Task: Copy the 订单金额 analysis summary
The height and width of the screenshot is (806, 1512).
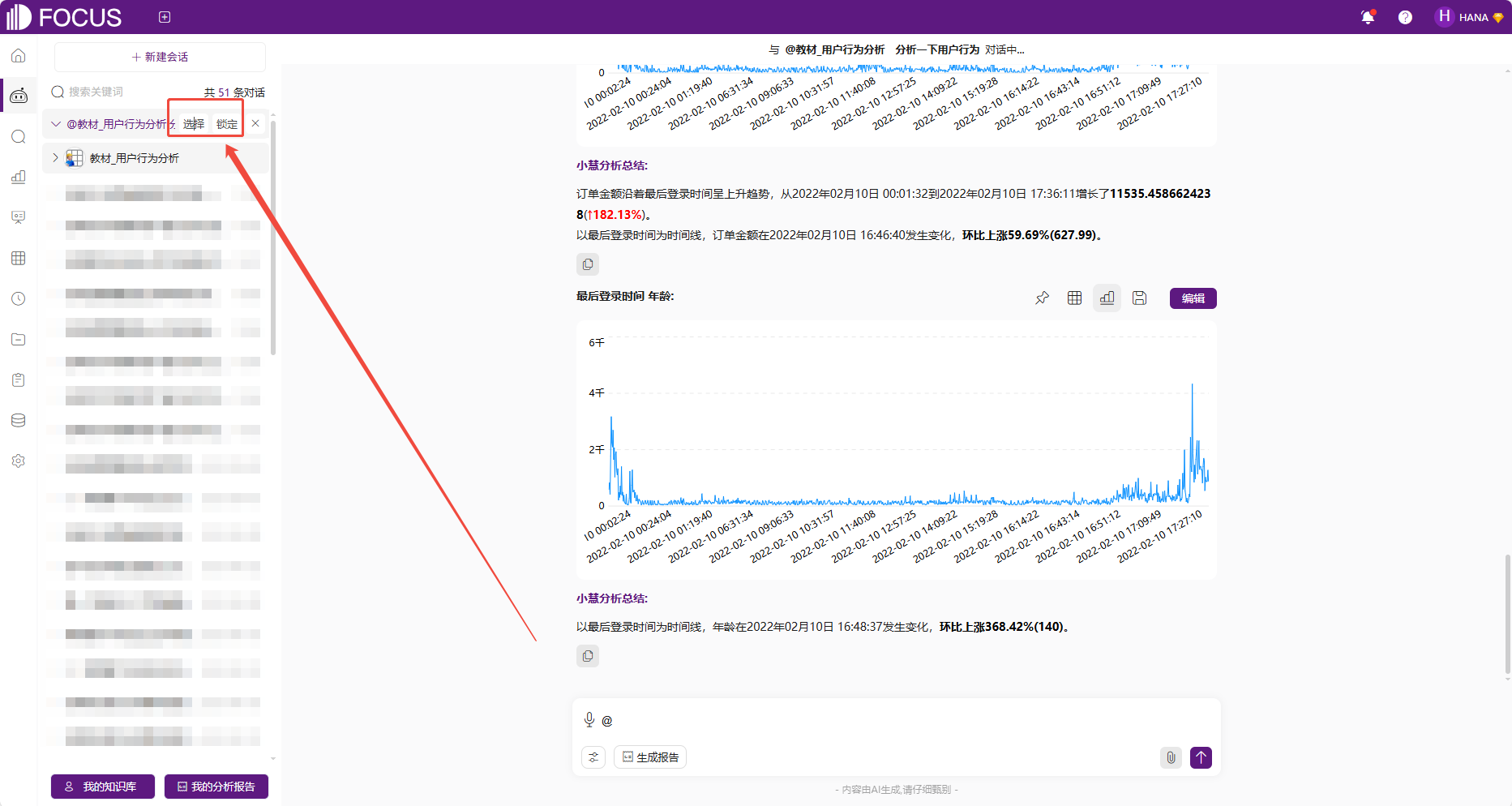Action: (588, 264)
